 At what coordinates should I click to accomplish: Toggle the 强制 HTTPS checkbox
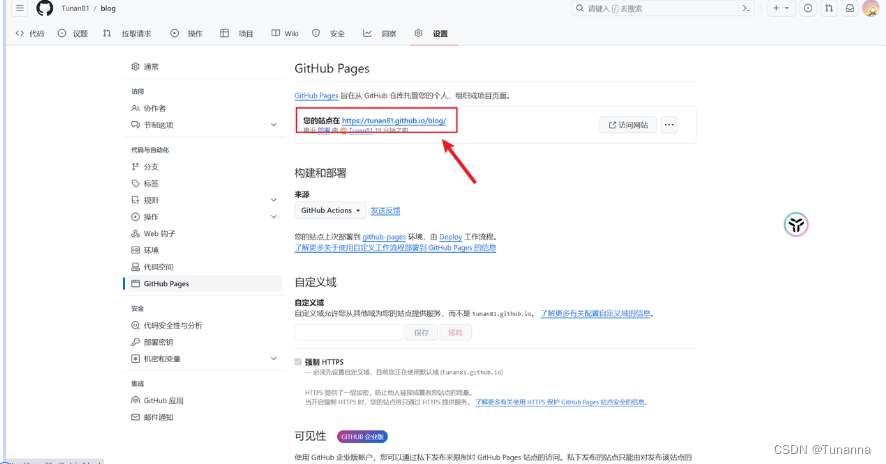tap(298, 362)
